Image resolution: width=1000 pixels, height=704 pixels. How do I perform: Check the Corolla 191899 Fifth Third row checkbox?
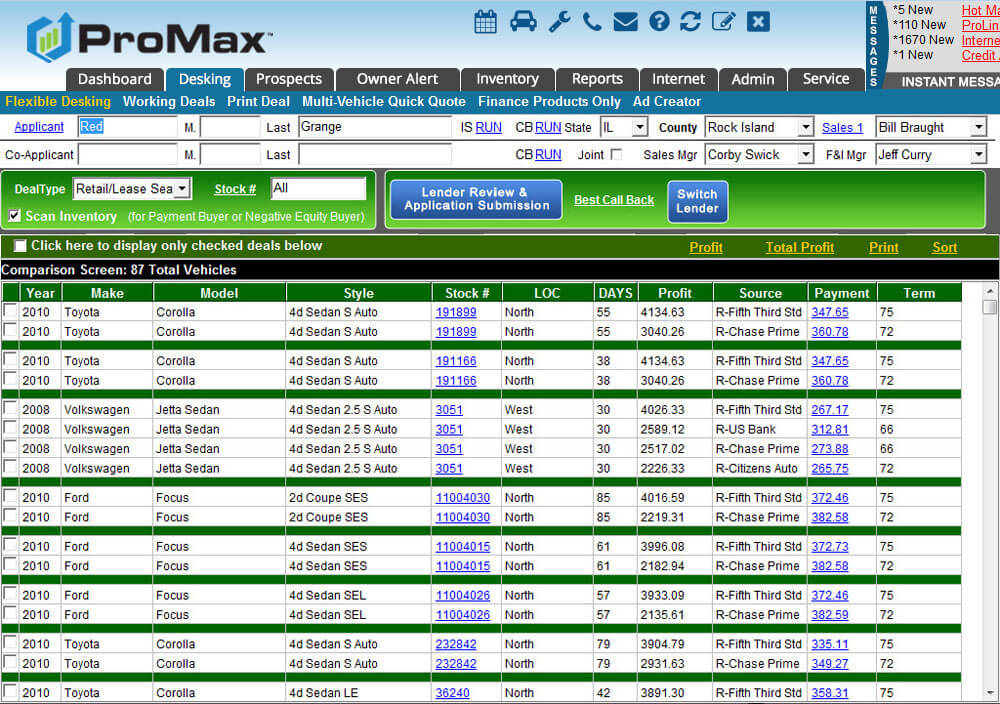point(10,311)
